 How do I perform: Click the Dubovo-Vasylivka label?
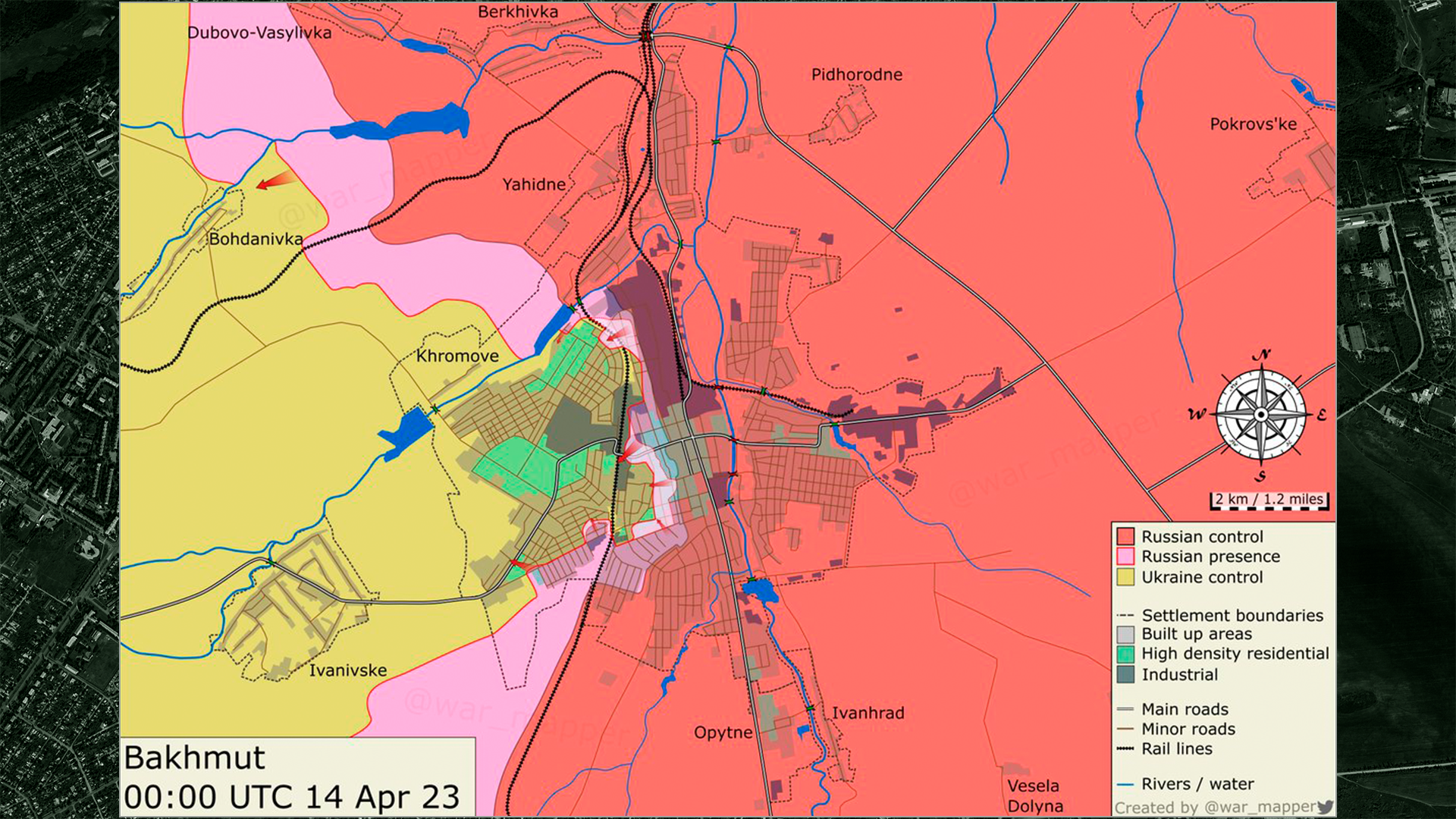[259, 33]
